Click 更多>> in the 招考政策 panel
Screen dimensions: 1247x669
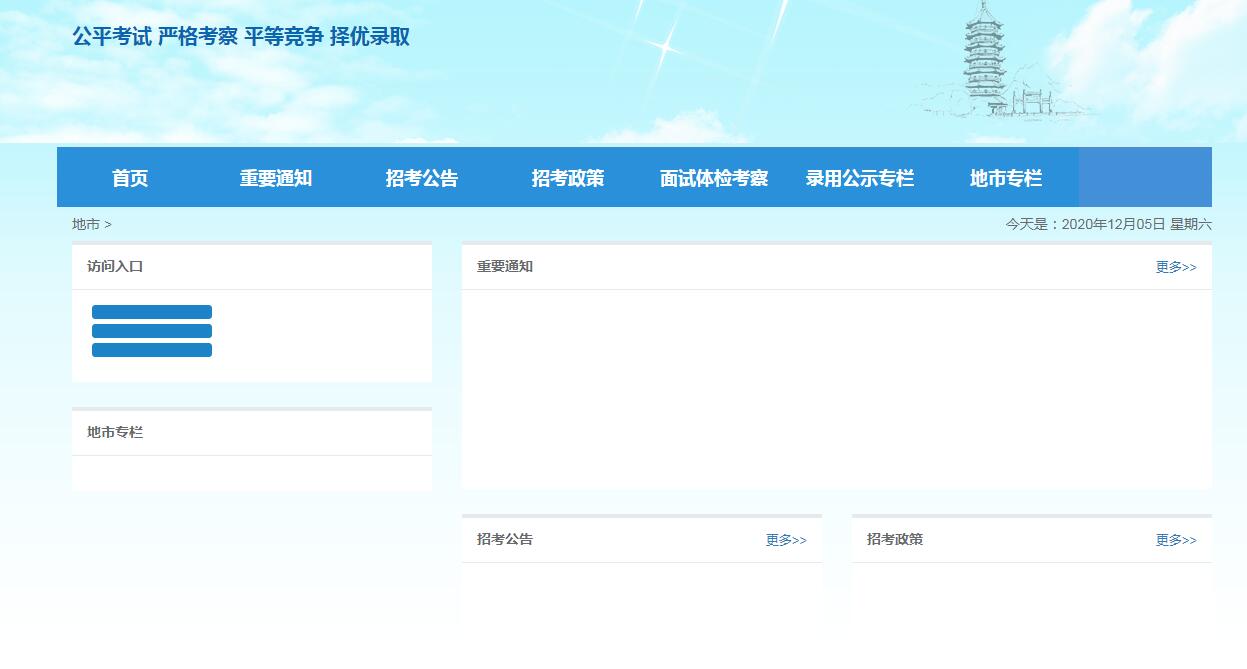click(1176, 540)
